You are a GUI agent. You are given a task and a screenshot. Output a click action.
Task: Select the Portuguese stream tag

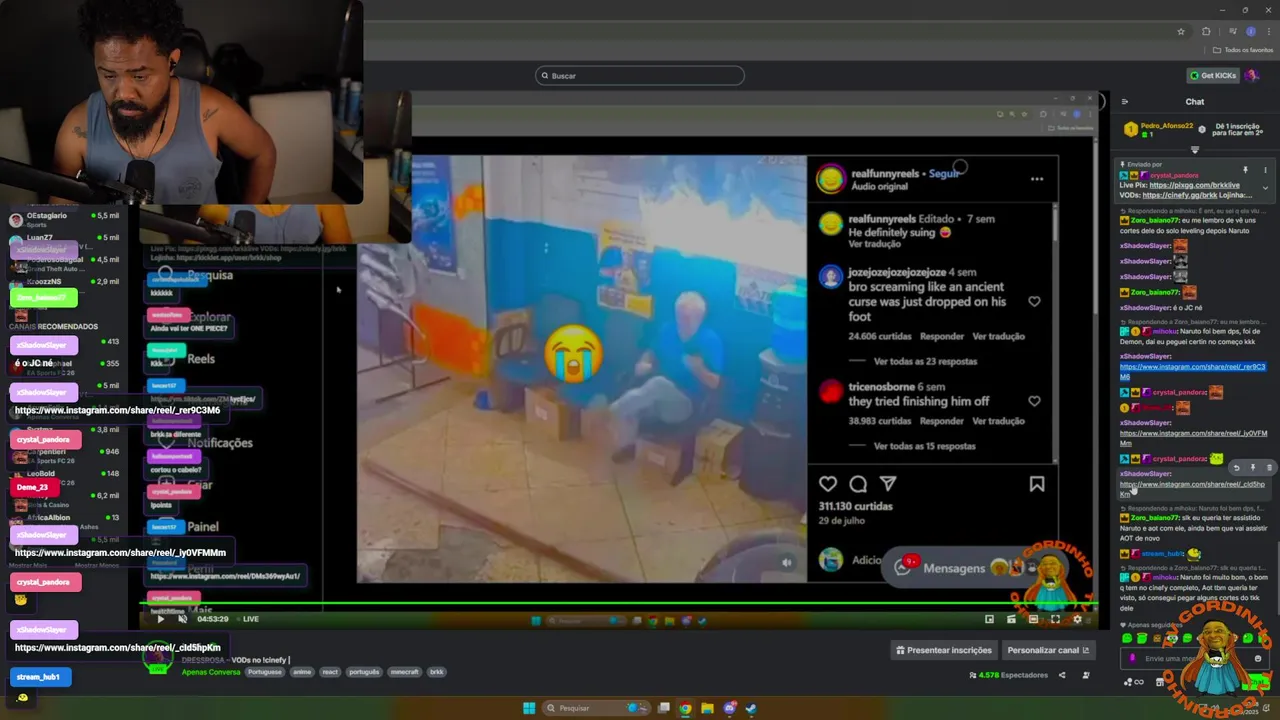click(x=265, y=672)
